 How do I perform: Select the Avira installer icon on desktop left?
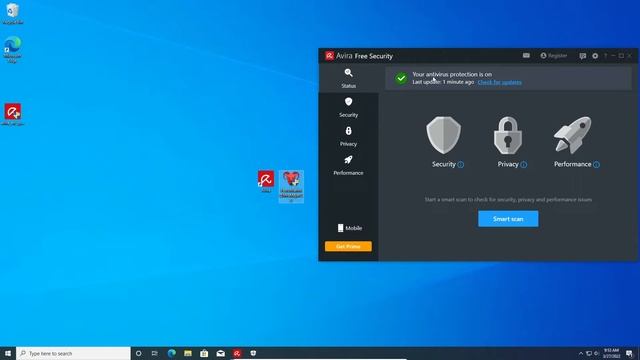13,114
